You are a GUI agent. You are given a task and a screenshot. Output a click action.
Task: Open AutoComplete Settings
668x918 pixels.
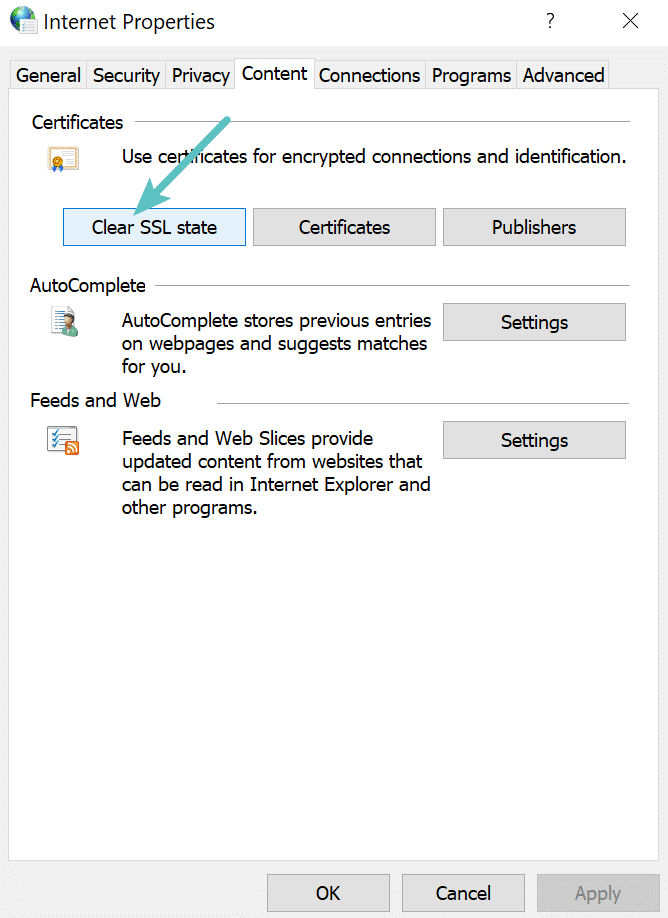[x=534, y=321]
